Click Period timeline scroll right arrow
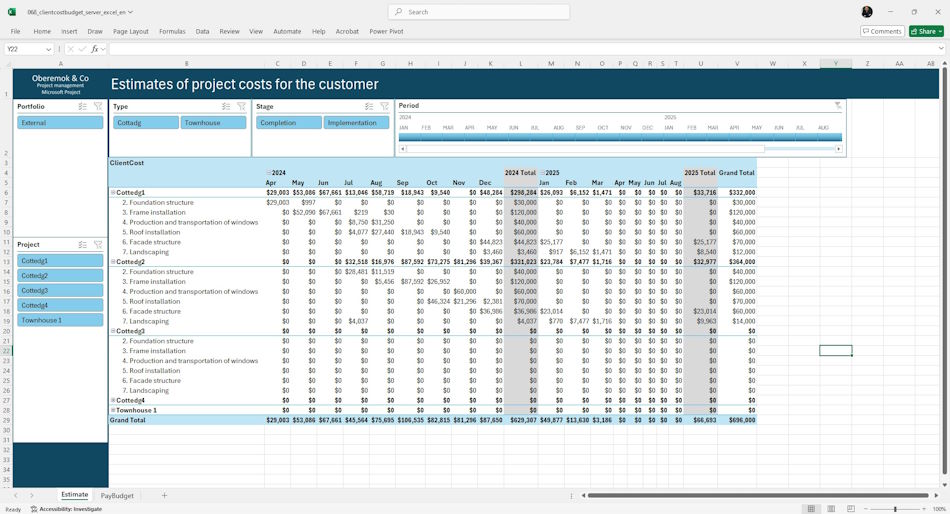The width and height of the screenshot is (950, 514). click(x=839, y=149)
